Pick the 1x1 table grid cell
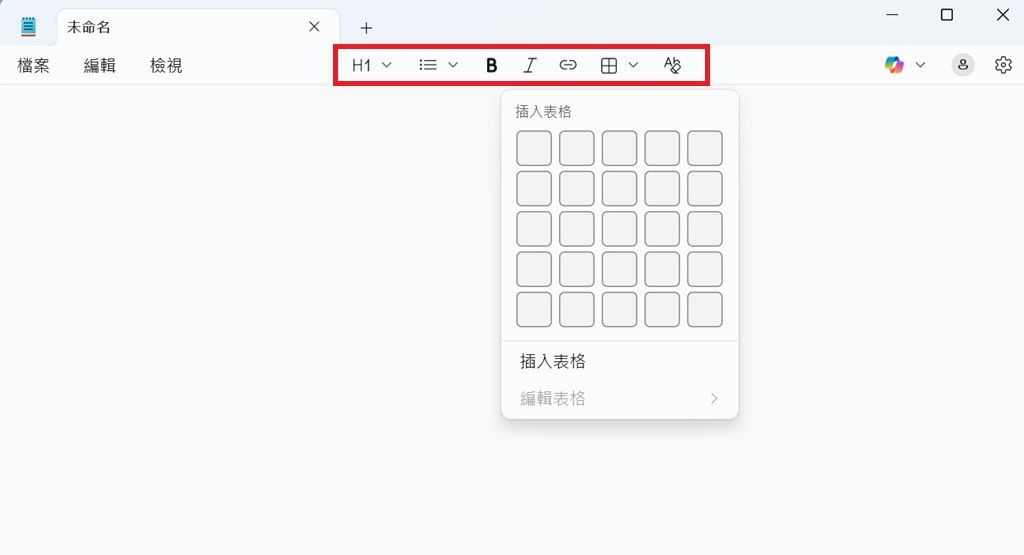The width and height of the screenshot is (1024, 555). pos(534,148)
